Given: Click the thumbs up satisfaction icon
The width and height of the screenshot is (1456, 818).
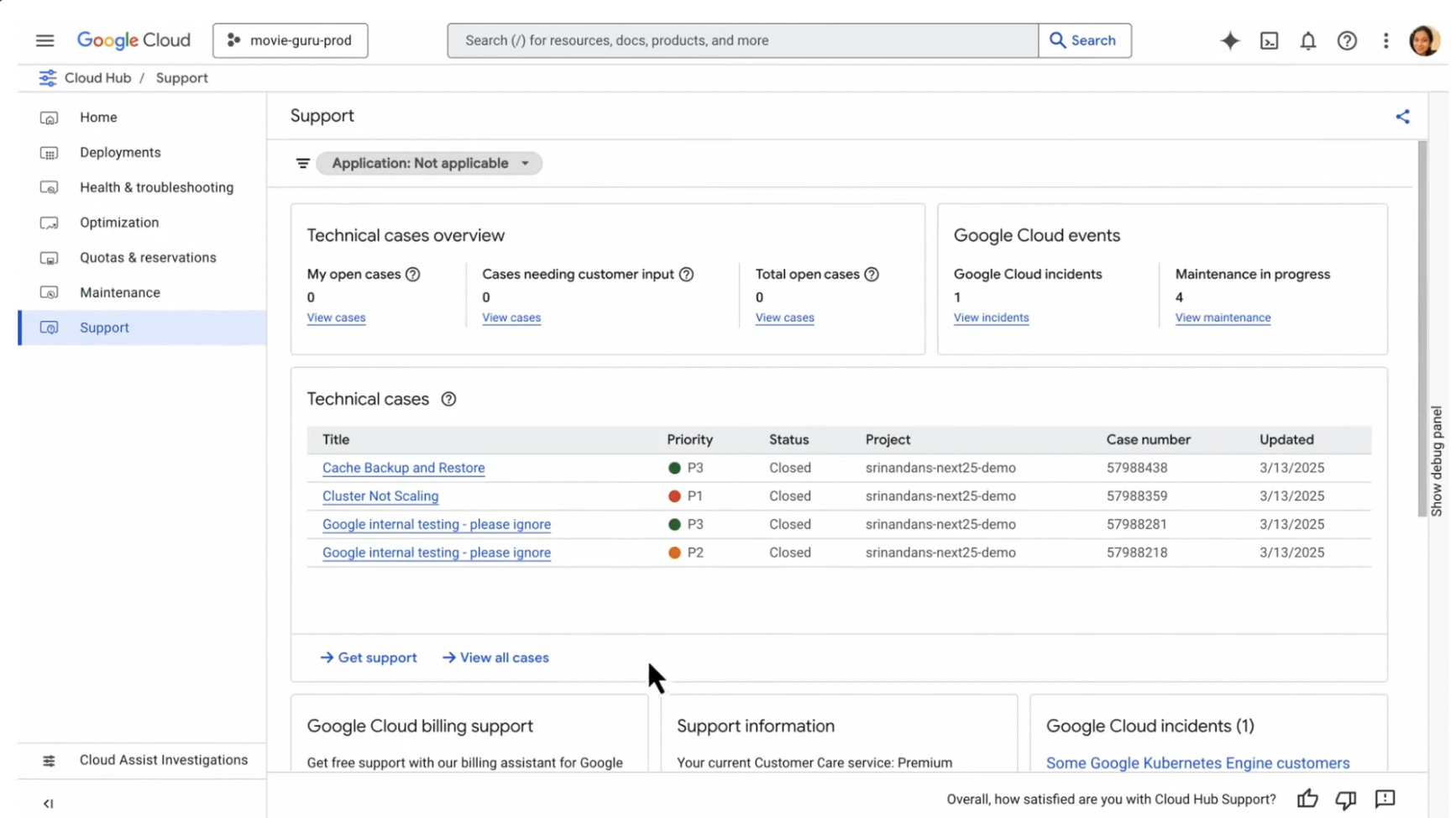Looking at the screenshot, I should (1307, 799).
